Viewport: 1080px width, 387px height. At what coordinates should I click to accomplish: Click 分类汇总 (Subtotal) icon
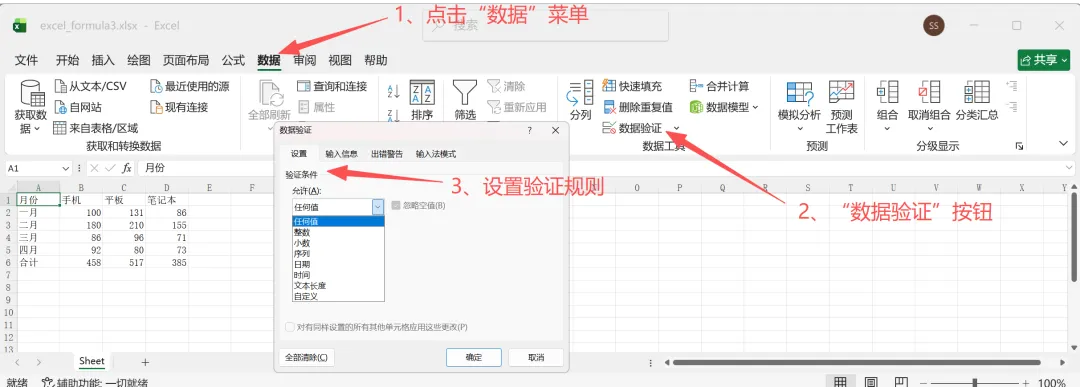coord(977,93)
